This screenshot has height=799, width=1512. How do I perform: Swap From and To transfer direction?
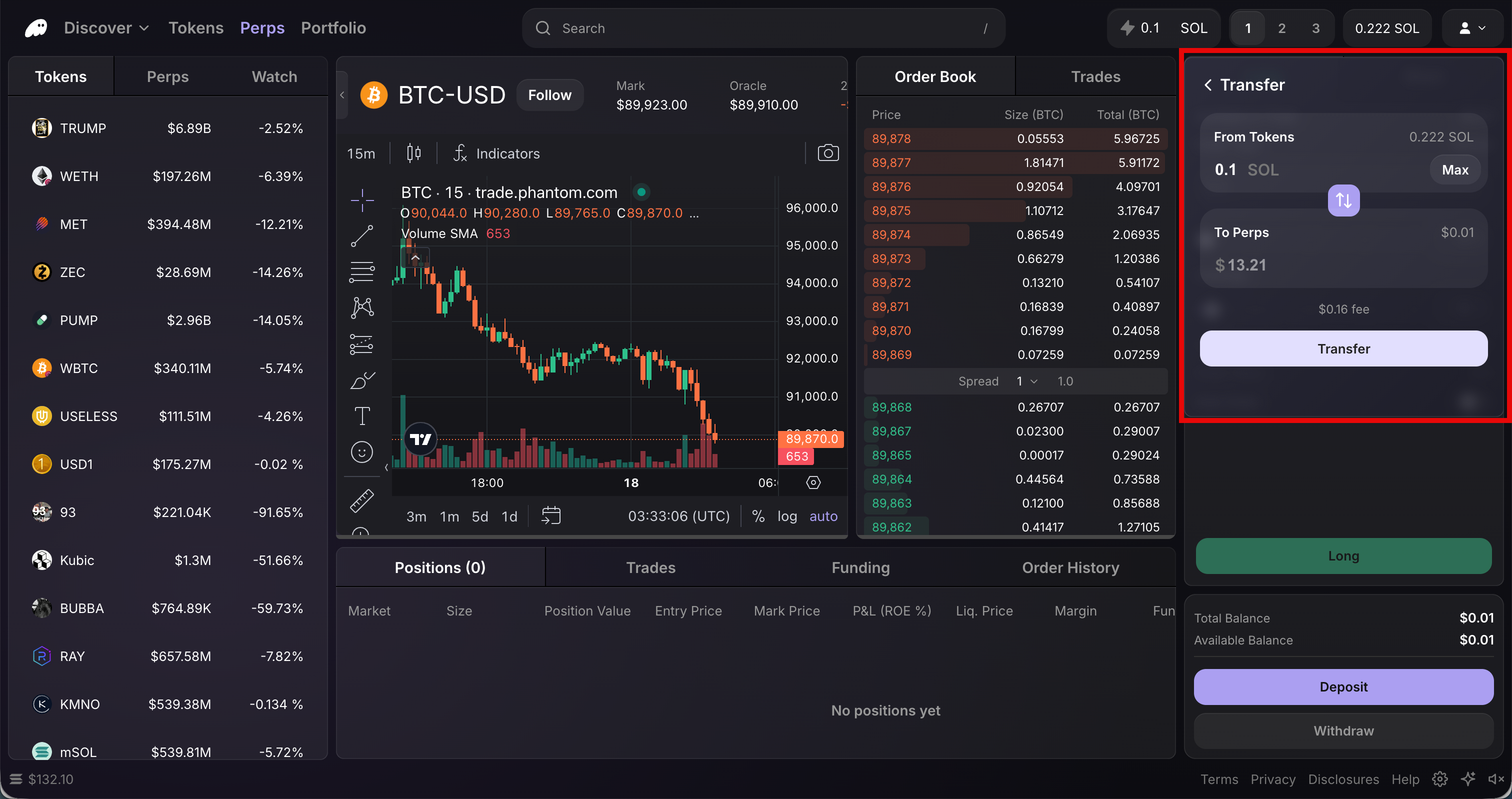(1343, 201)
